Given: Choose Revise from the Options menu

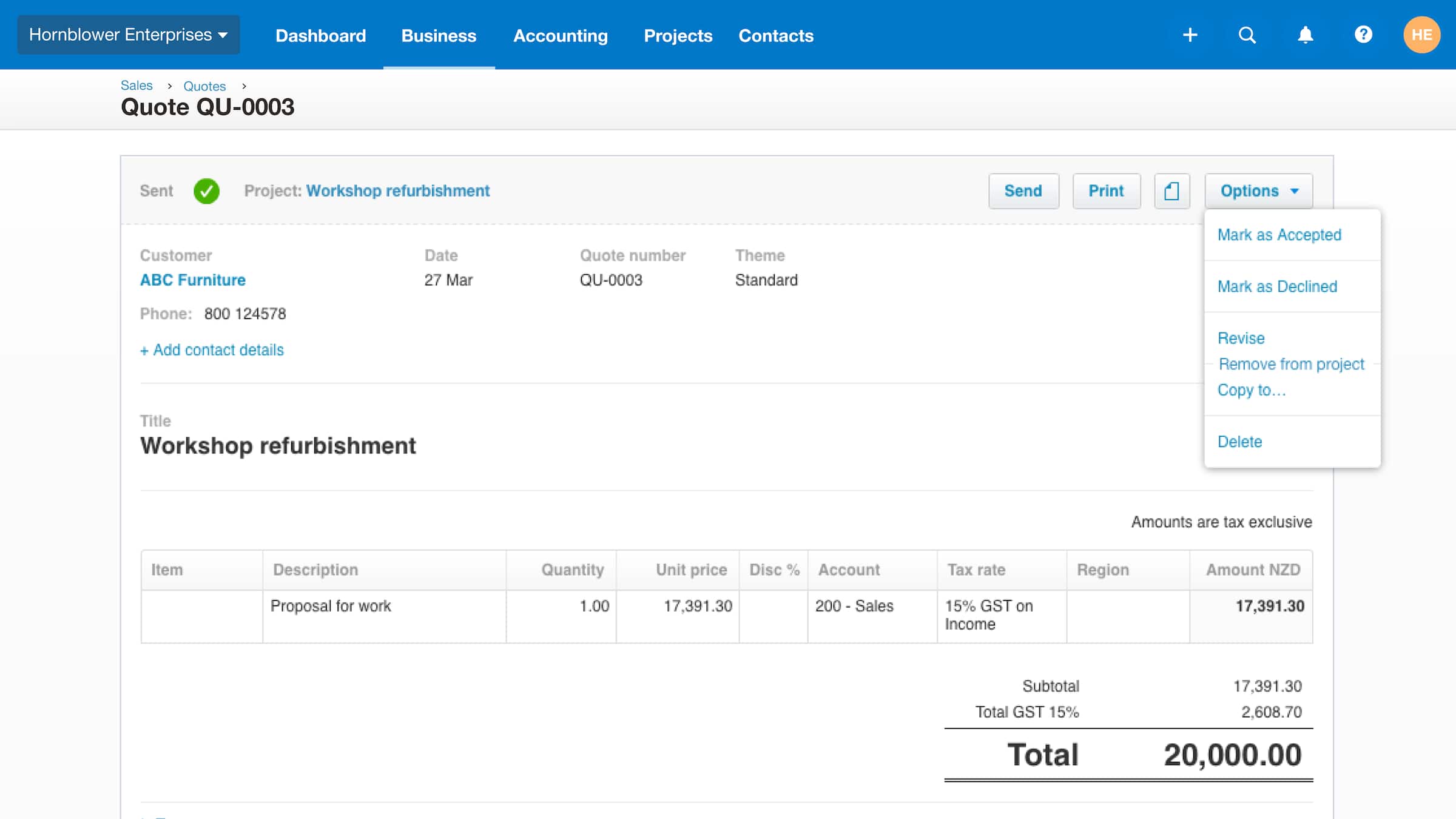Looking at the screenshot, I should coord(1241,338).
